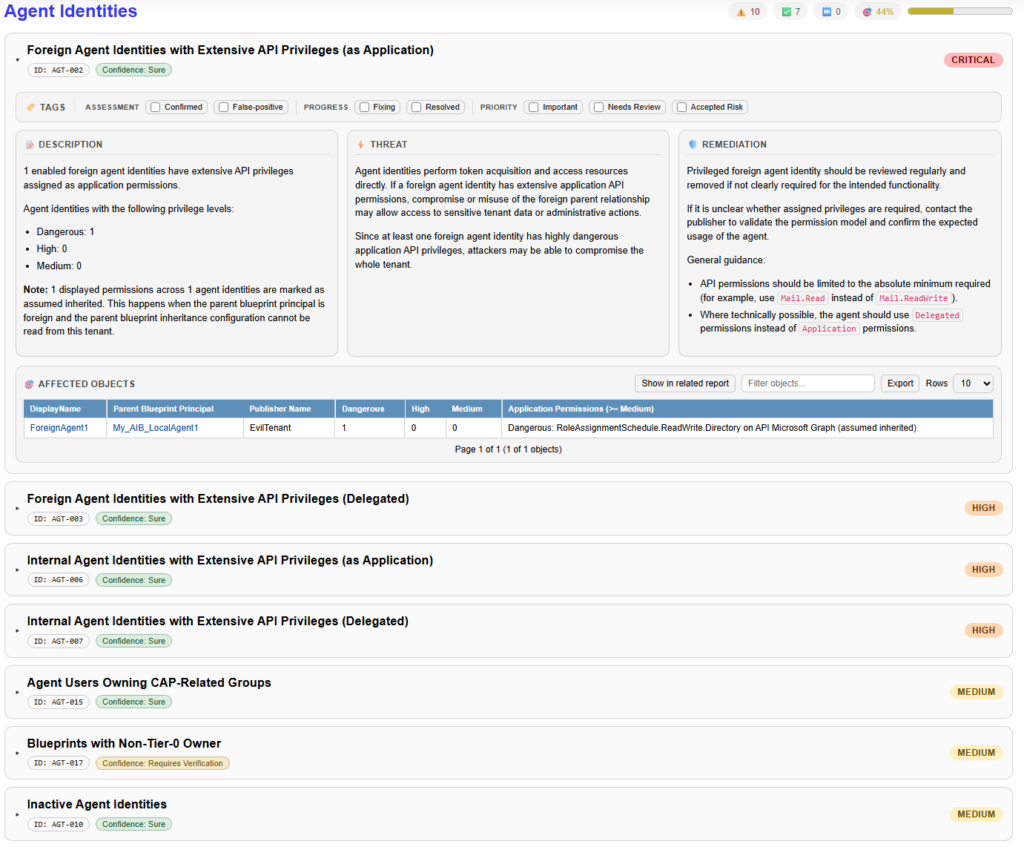Click the HIGH badge on AGT-007
The image size is (1024, 847).
click(983, 630)
